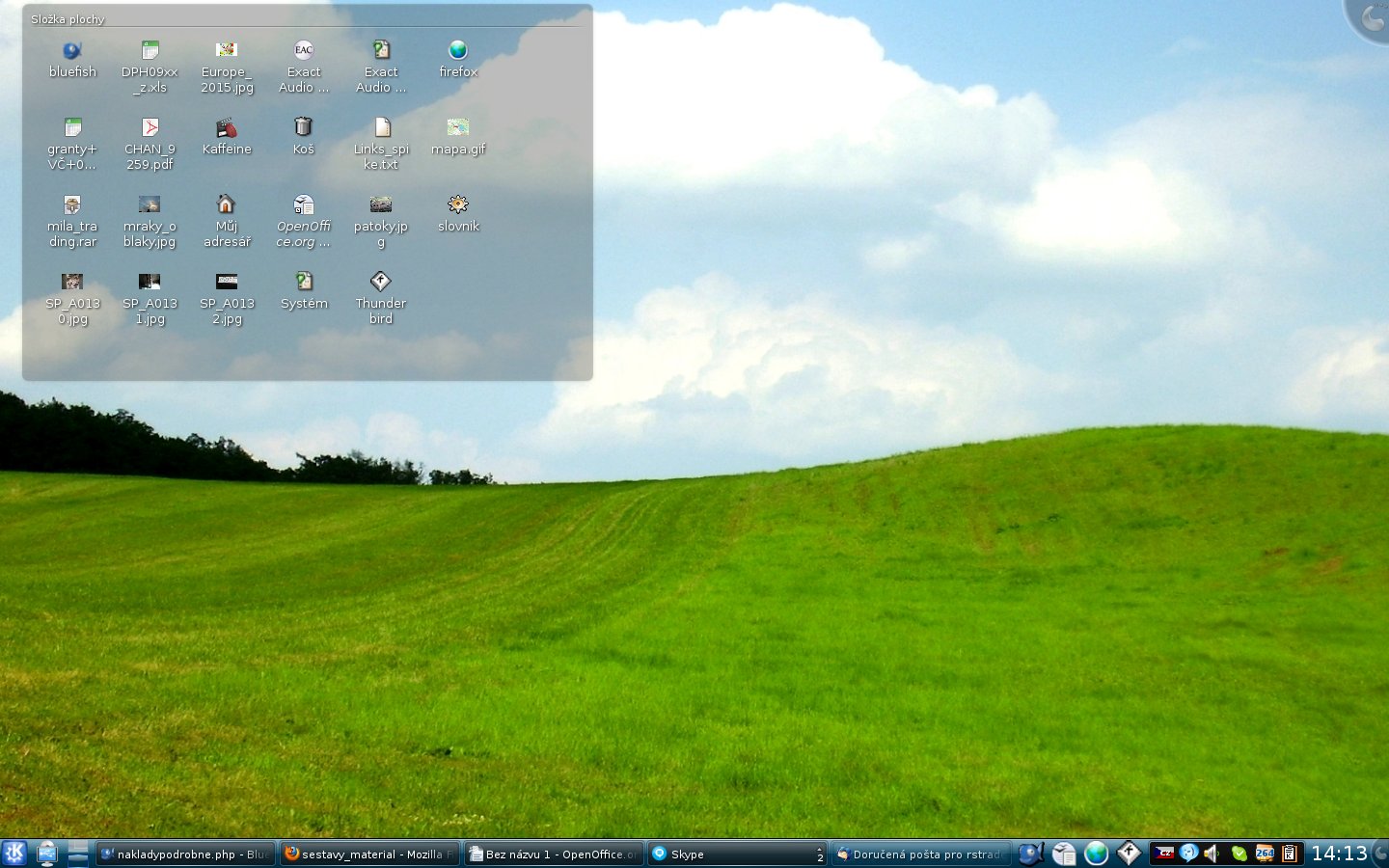Screen dimensions: 1389x868
Task: Select the mila_trading.rar archive
Action: tap(72, 222)
